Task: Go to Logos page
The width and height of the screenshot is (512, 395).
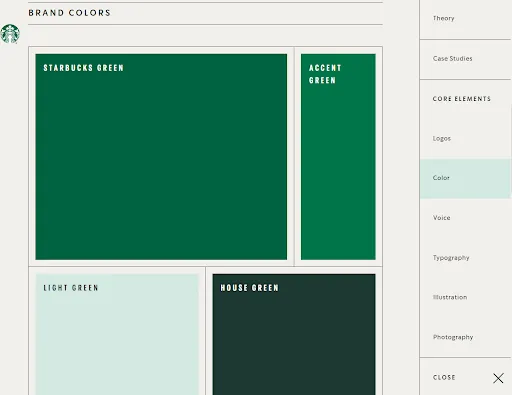Action: point(442,138)
